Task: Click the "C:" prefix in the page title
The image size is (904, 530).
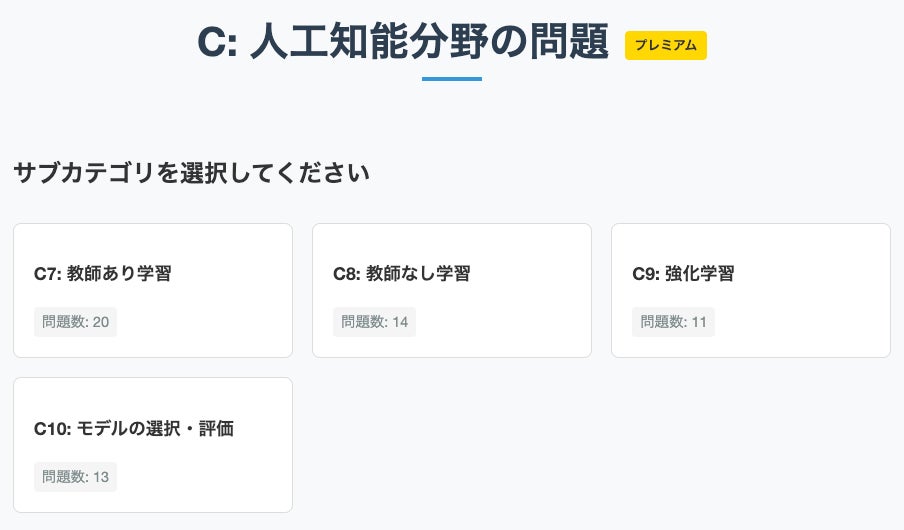Action: tap(217, 44)
